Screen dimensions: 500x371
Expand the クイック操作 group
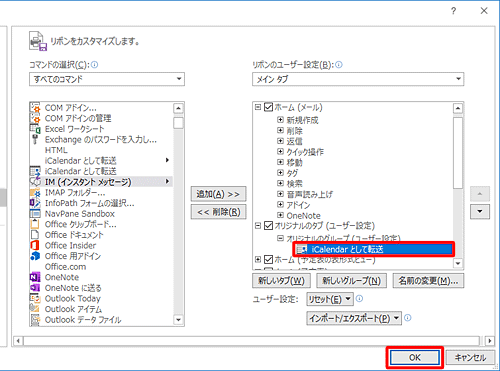pyautogui.click(x=280, y=151)
